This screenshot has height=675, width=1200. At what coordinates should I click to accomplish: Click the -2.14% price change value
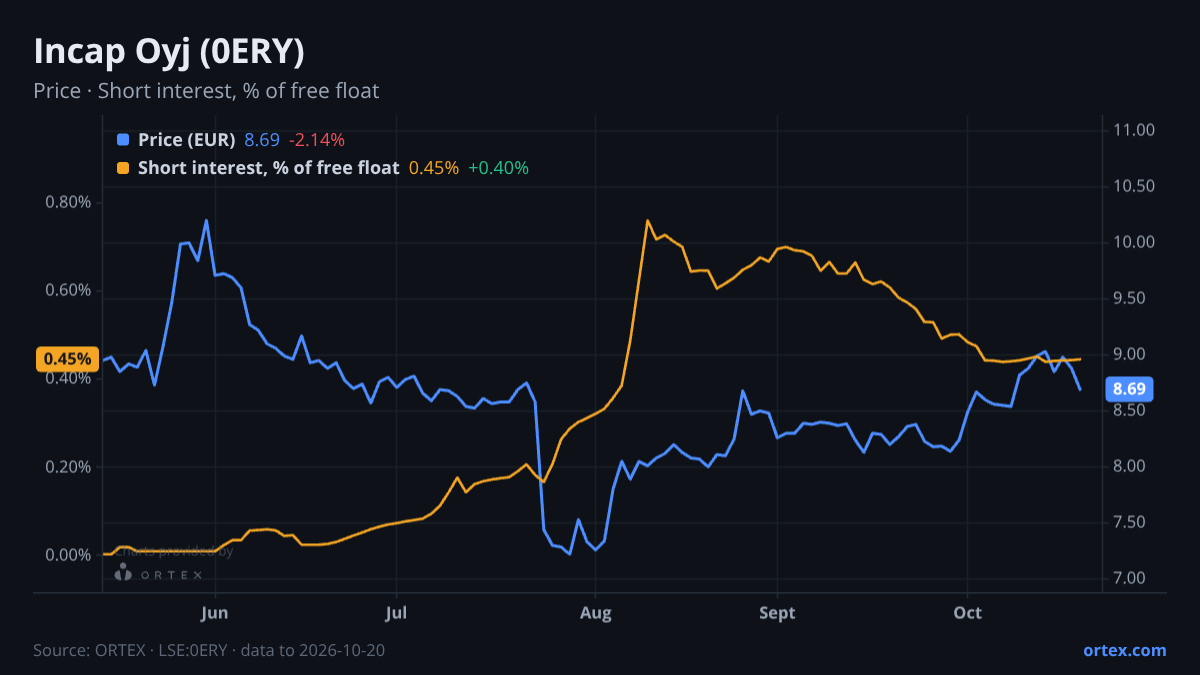tap(317, 140)
